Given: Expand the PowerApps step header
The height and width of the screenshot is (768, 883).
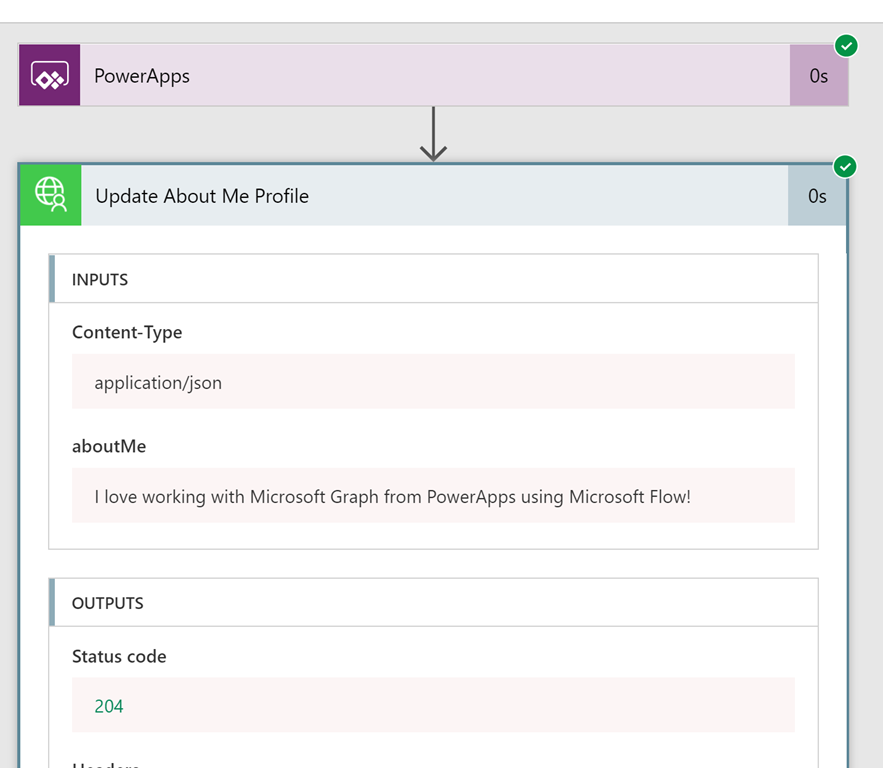Looking at the screenshot, I should click(434, 75).
